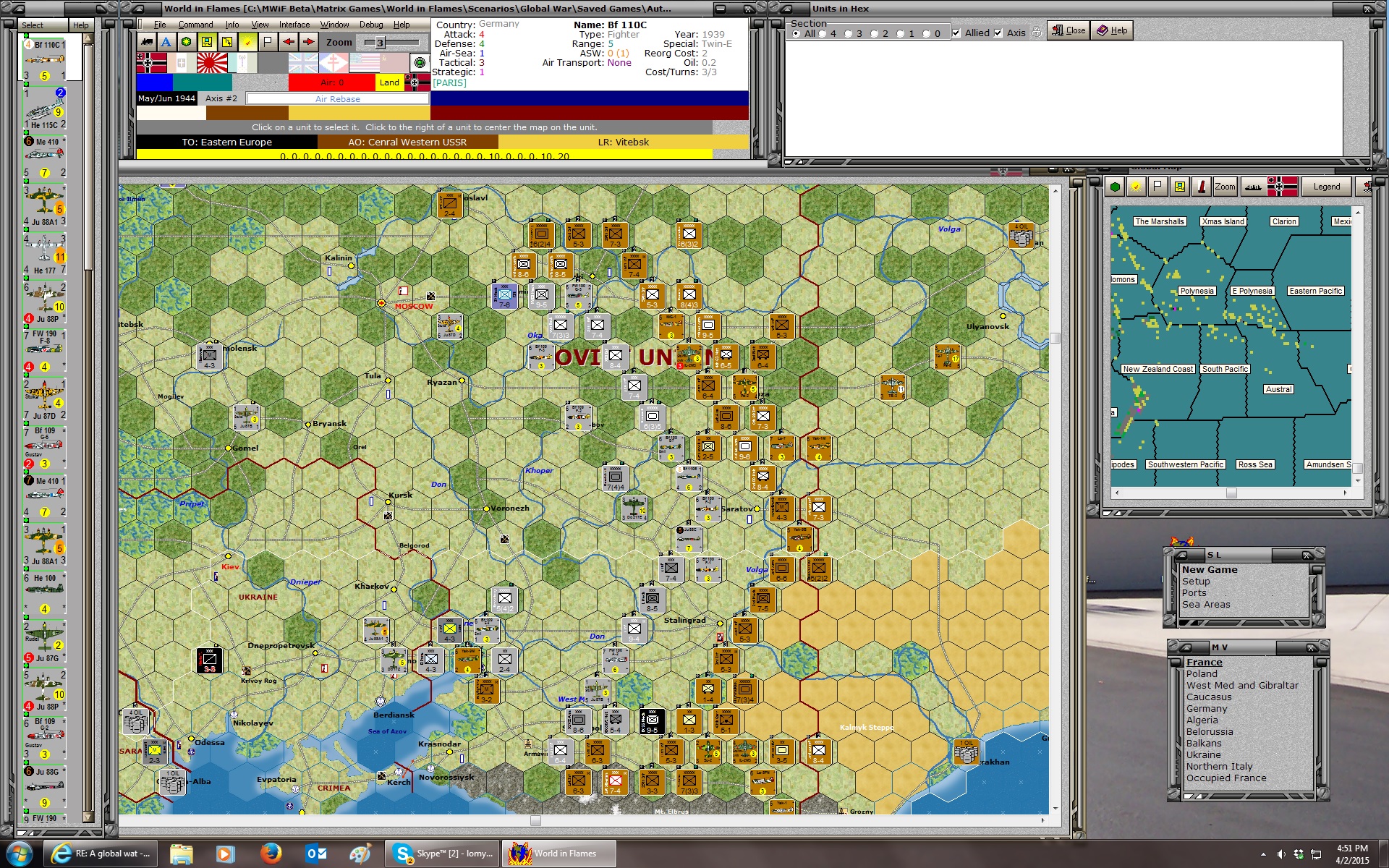Click the Zoom button in Global Map toolbar
This screenshot has width=1389, height=868.
pos(1225,187)
